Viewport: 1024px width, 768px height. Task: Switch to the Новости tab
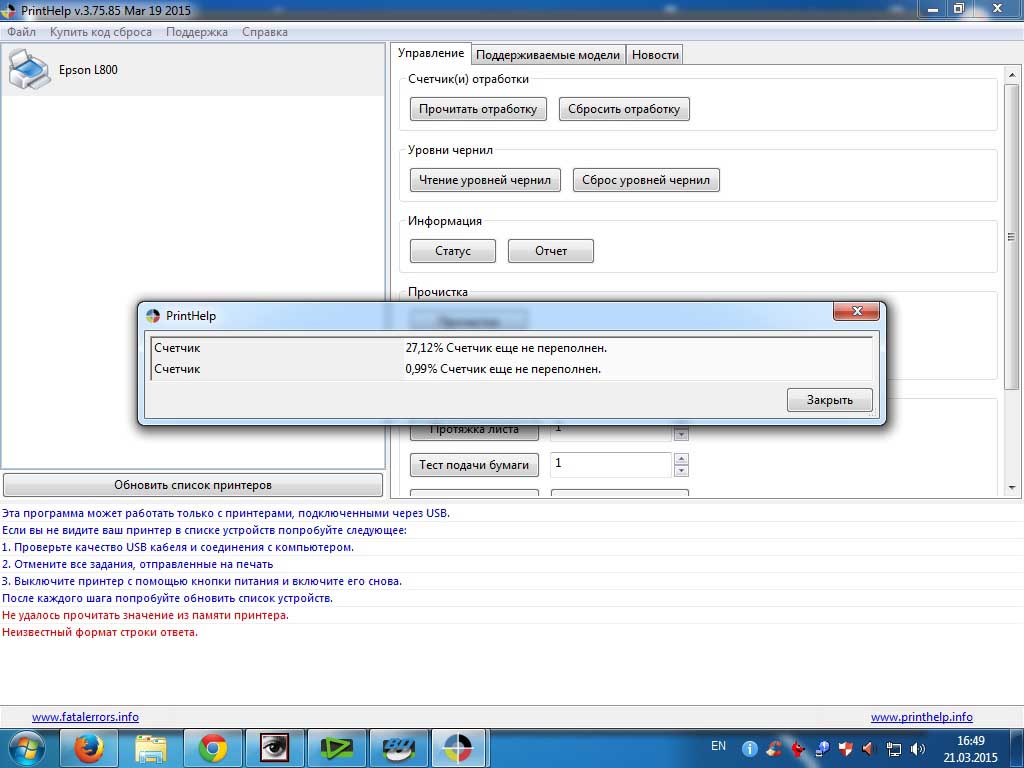tap(655, 55)
